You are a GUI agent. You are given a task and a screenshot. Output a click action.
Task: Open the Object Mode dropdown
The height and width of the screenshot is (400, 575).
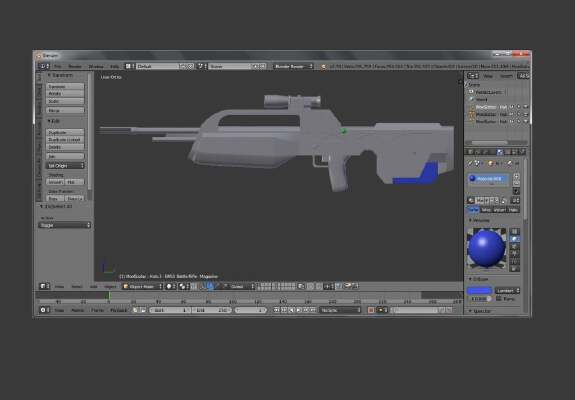click(x=142, y=286)
